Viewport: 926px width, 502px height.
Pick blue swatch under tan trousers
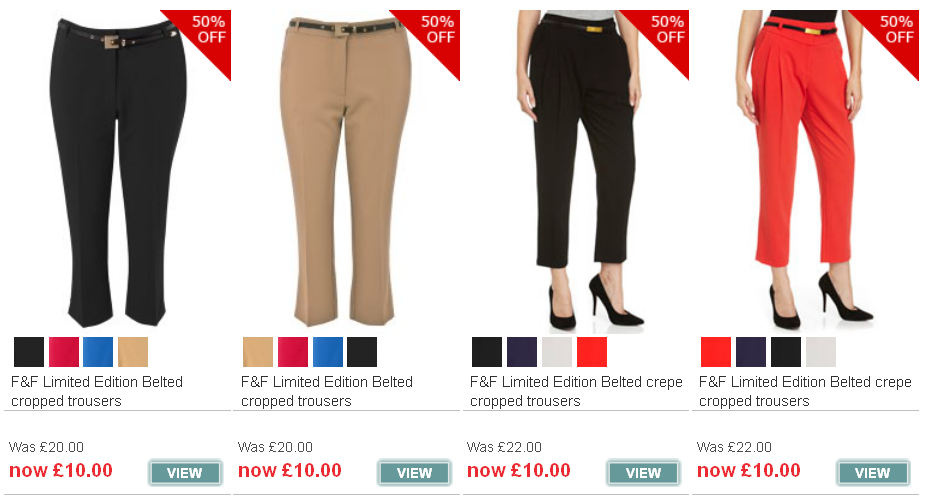click(328, 352)
